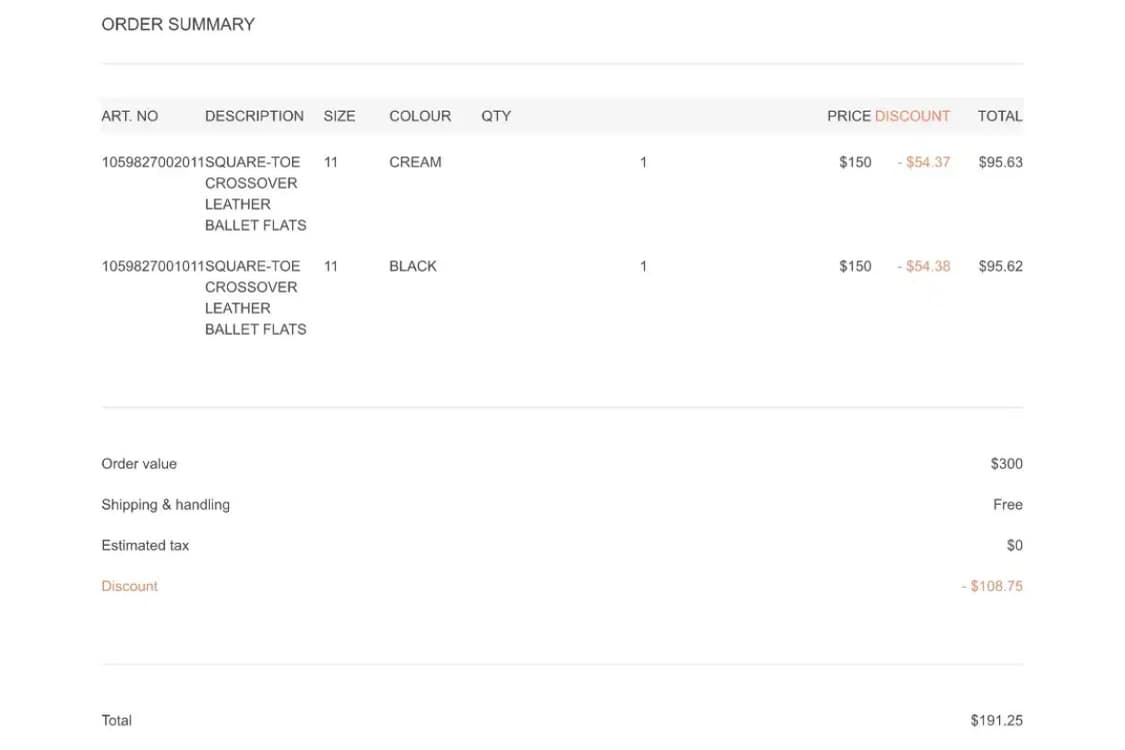The image size is (1125, 750).
Task: Select the Estimated tax label
Action: pos(145,546)
